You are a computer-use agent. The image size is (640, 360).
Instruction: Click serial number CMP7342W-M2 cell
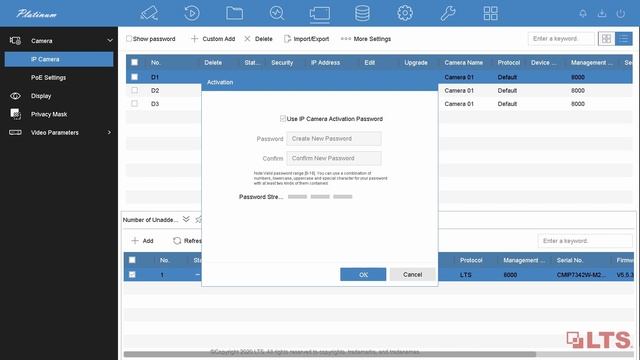[x=581, y=275]
